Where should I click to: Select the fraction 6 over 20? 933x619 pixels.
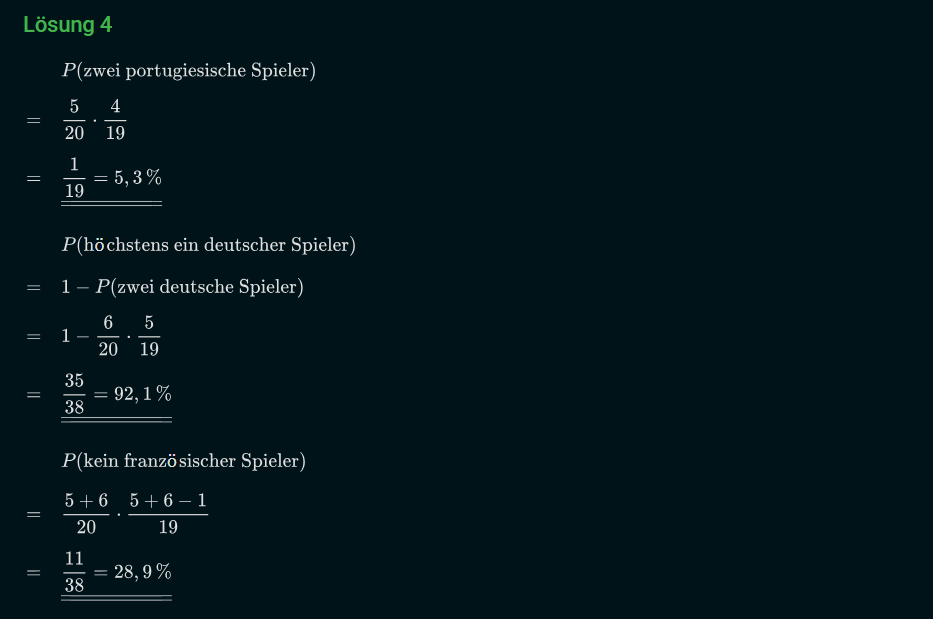tap(108, 336)
